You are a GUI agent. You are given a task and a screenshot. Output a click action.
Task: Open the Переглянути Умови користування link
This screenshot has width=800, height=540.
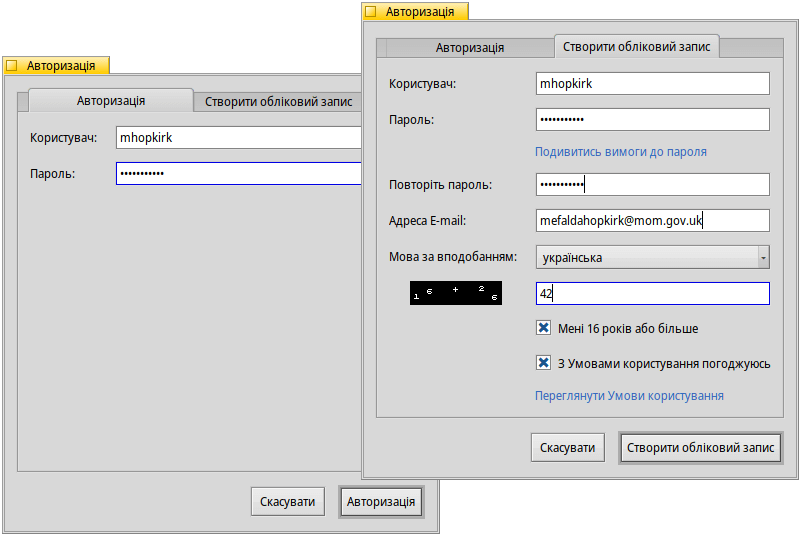(x=629, y=396)
